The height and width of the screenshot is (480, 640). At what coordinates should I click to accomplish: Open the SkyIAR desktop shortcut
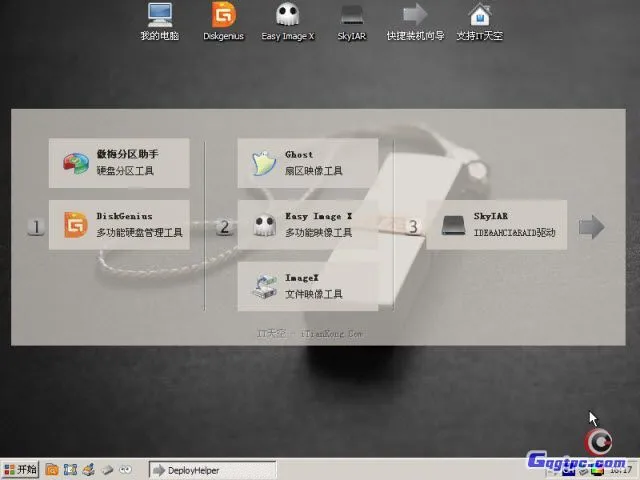tap(351, 21)
